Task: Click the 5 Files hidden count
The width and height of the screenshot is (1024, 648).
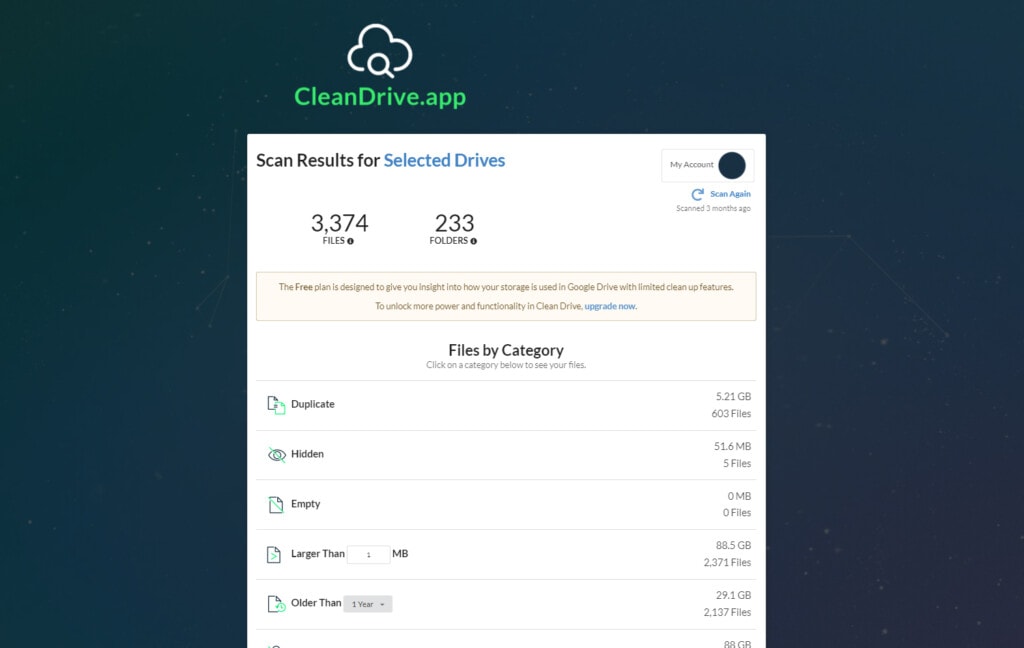Action: click(737, 463)
